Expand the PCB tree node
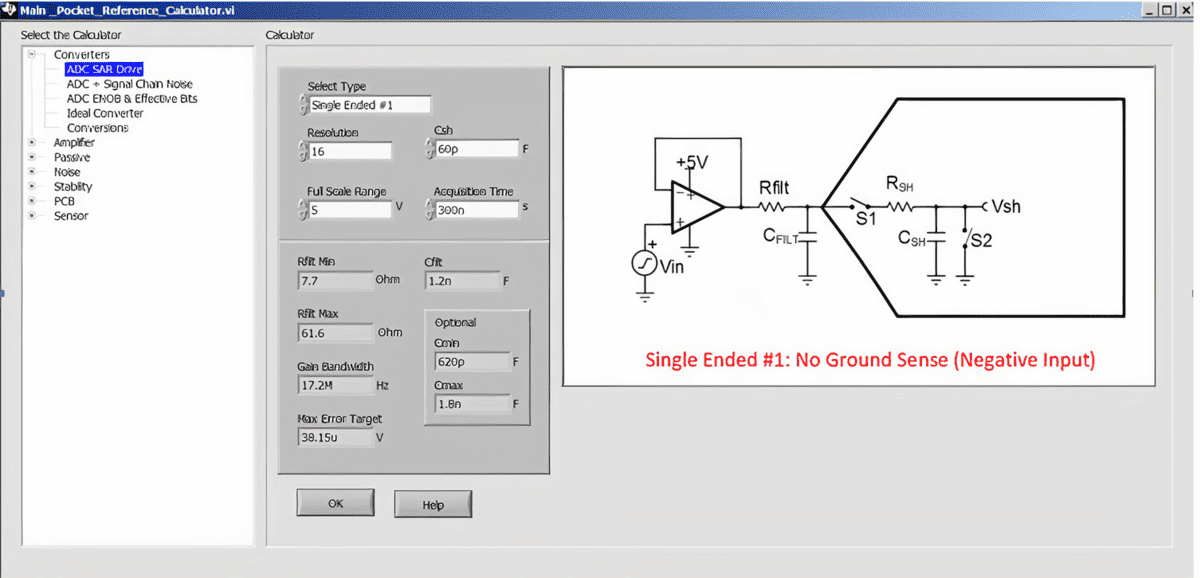1200x578 pixels. [x=32, y=201]
